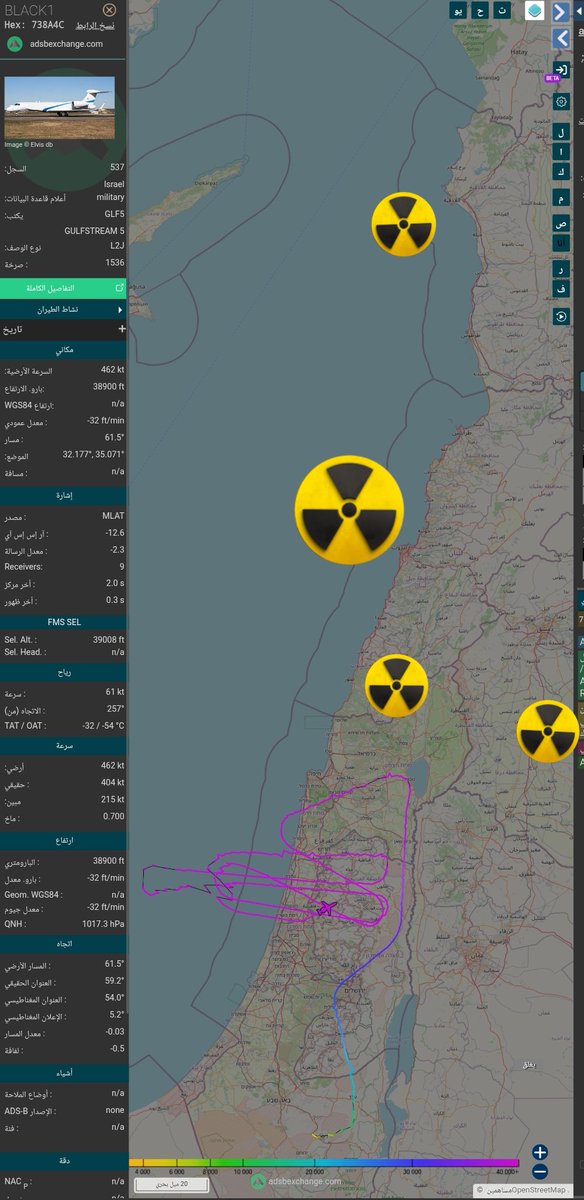
Task: Select the اتجاه direction section header
Action: tap(63, 942)
